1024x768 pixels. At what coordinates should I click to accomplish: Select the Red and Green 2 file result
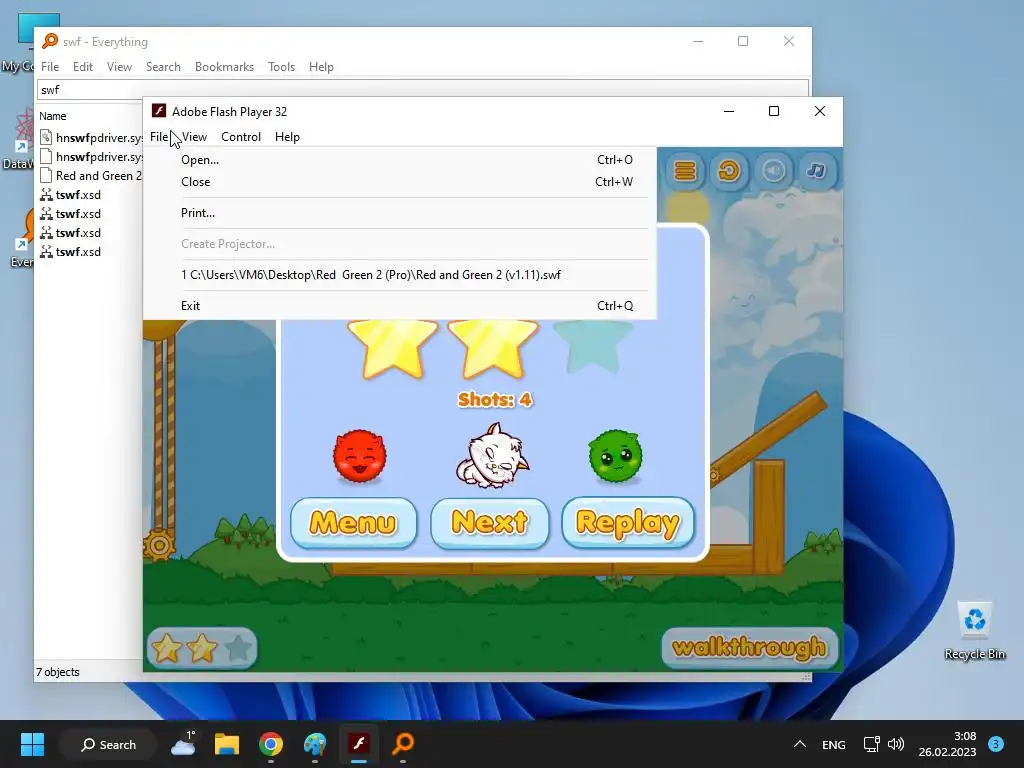click(x=91, y=176)
